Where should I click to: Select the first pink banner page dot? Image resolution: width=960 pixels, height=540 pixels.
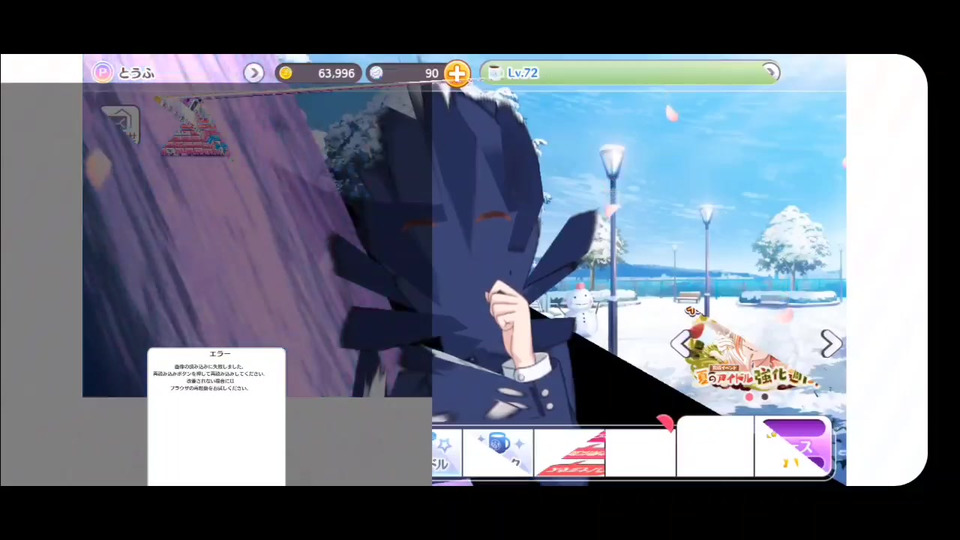point(749,397)
